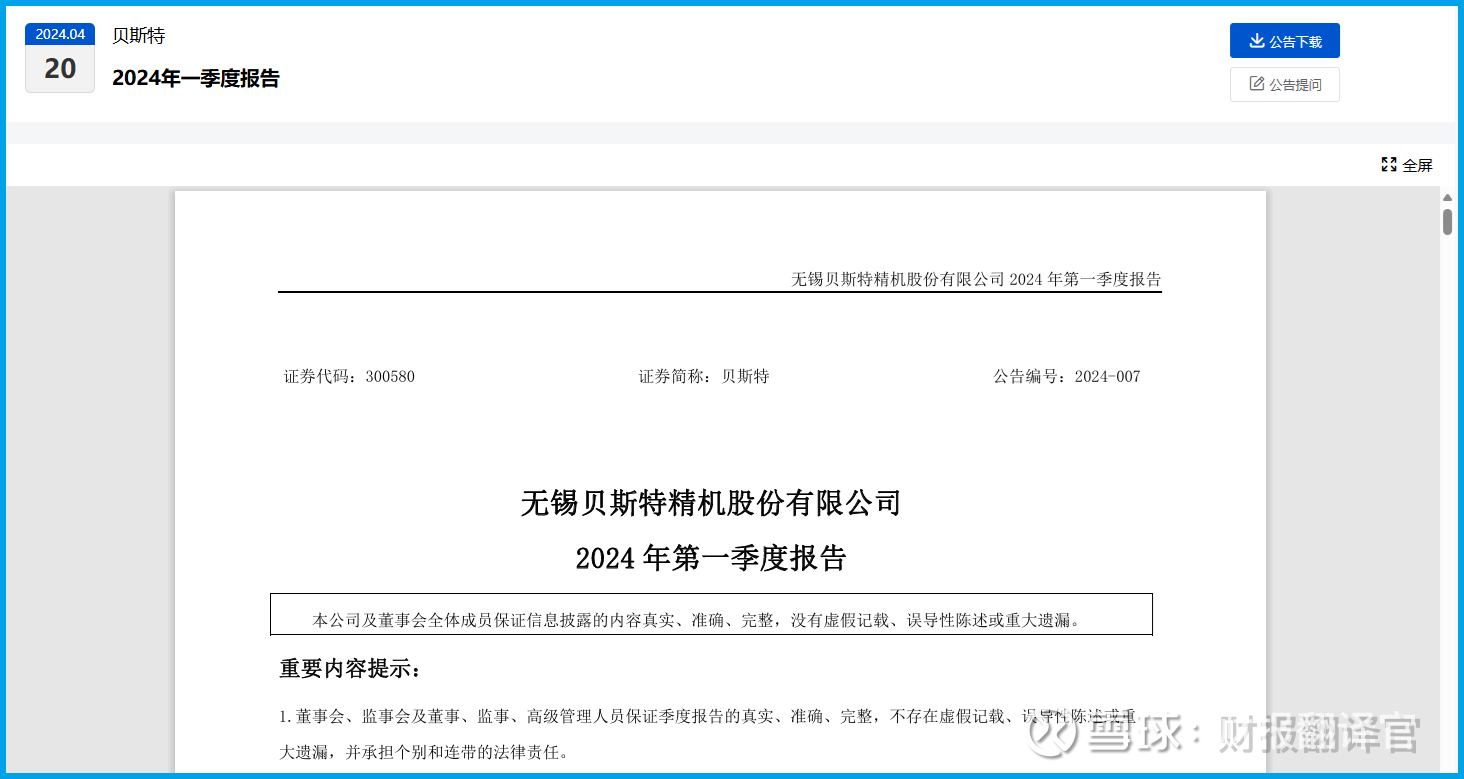1464x779 pixels.
Task: Click the download arrow icon on 公告下载 button
Action: [1256, 40]
